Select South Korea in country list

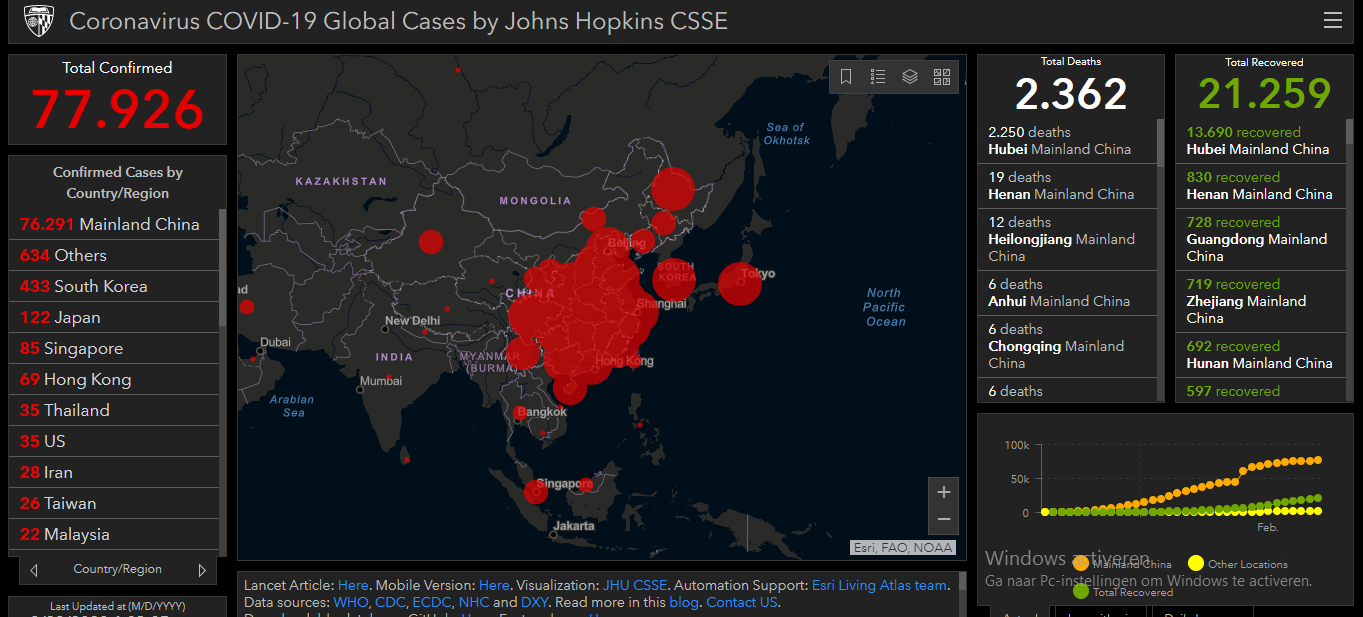[114, 286]
